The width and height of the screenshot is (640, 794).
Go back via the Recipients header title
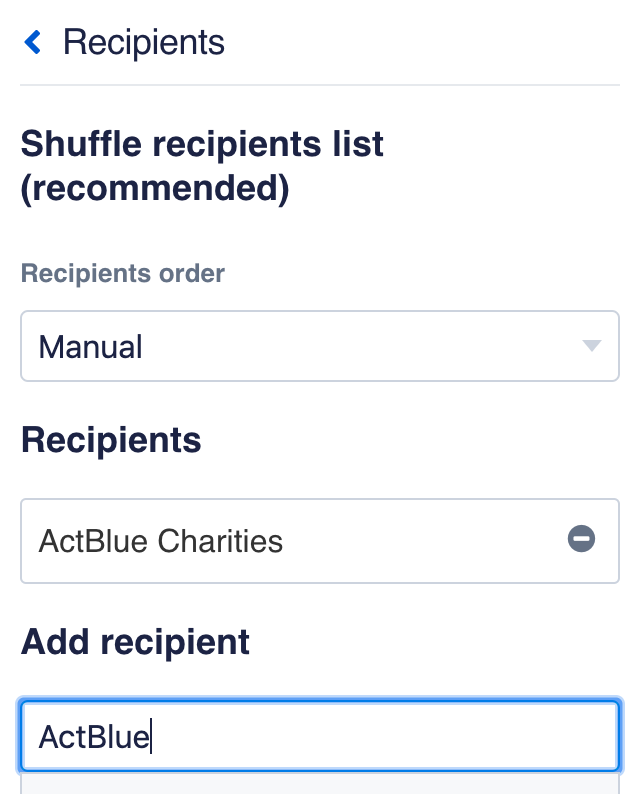[x=144, y=43]
